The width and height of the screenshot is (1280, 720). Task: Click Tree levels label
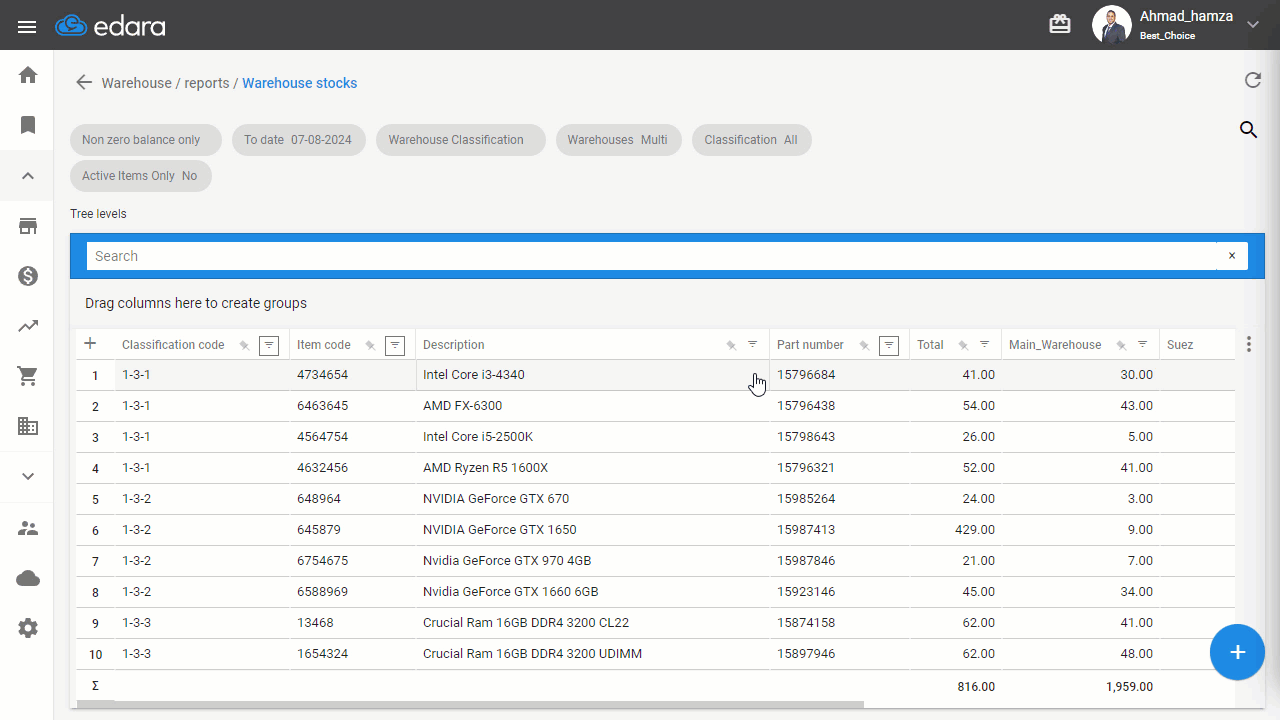(x=98, y=214)
